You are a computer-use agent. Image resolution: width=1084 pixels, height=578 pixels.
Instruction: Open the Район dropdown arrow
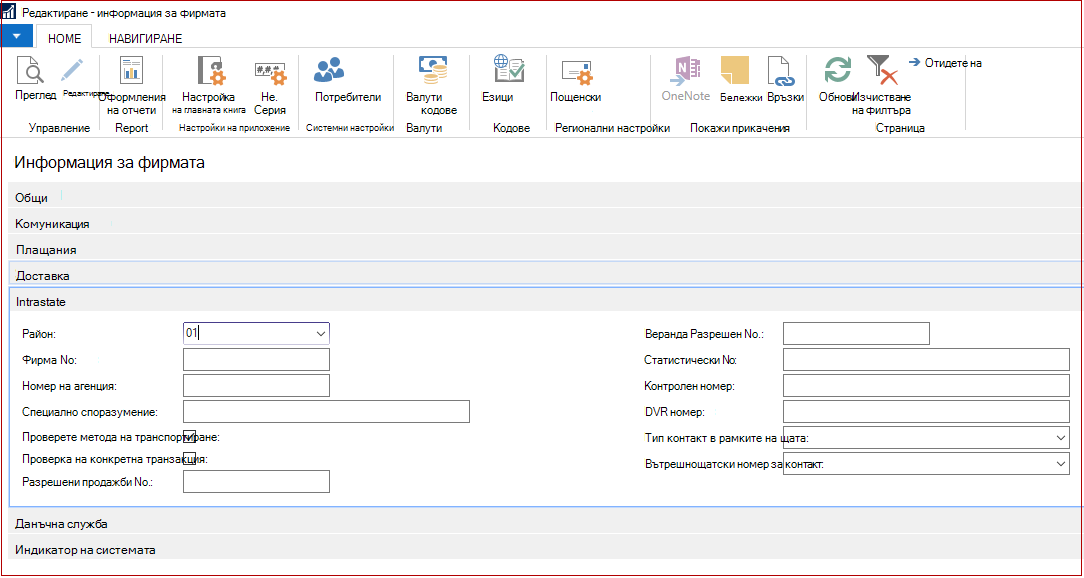320,333
